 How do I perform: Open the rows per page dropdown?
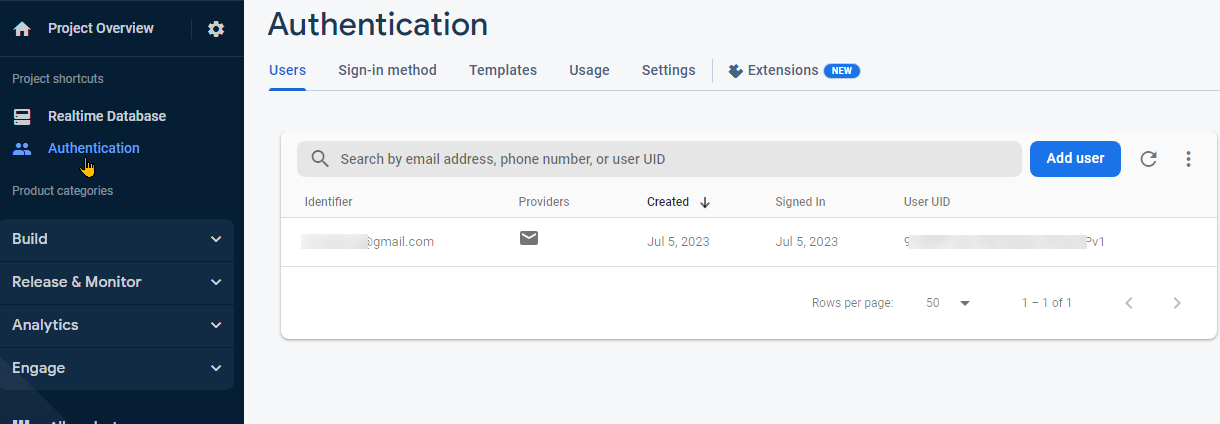tap(948, 303)
